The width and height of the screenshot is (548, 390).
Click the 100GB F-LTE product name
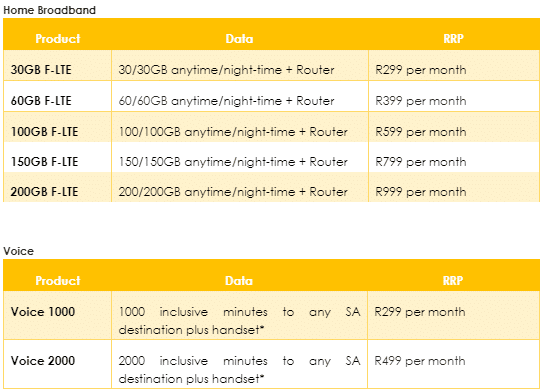[44, 132]
